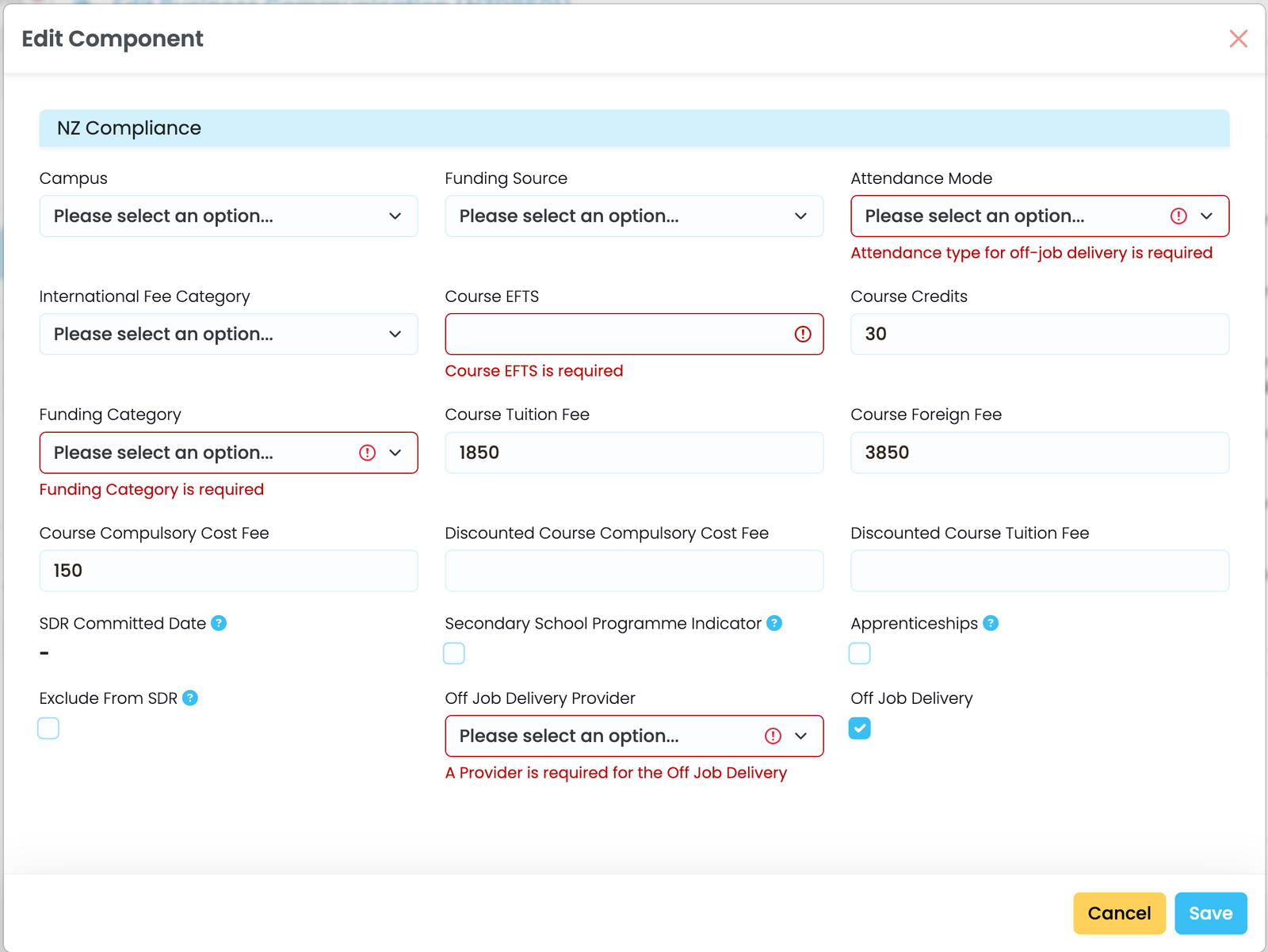The image size is (1268, 952).
Task: Click the Course Tuition Fee field showing 1850
Action: coord(634,453)
